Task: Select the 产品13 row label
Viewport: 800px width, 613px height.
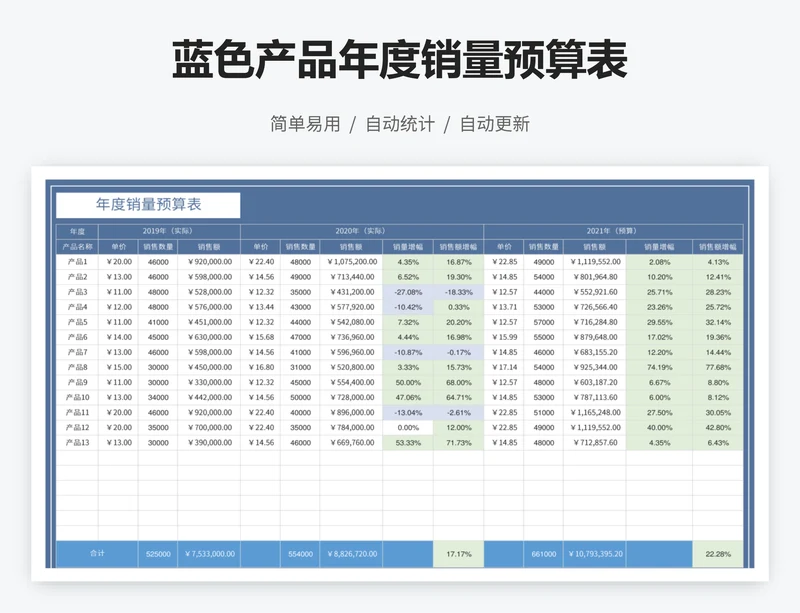Action: (x=77, y=443)
